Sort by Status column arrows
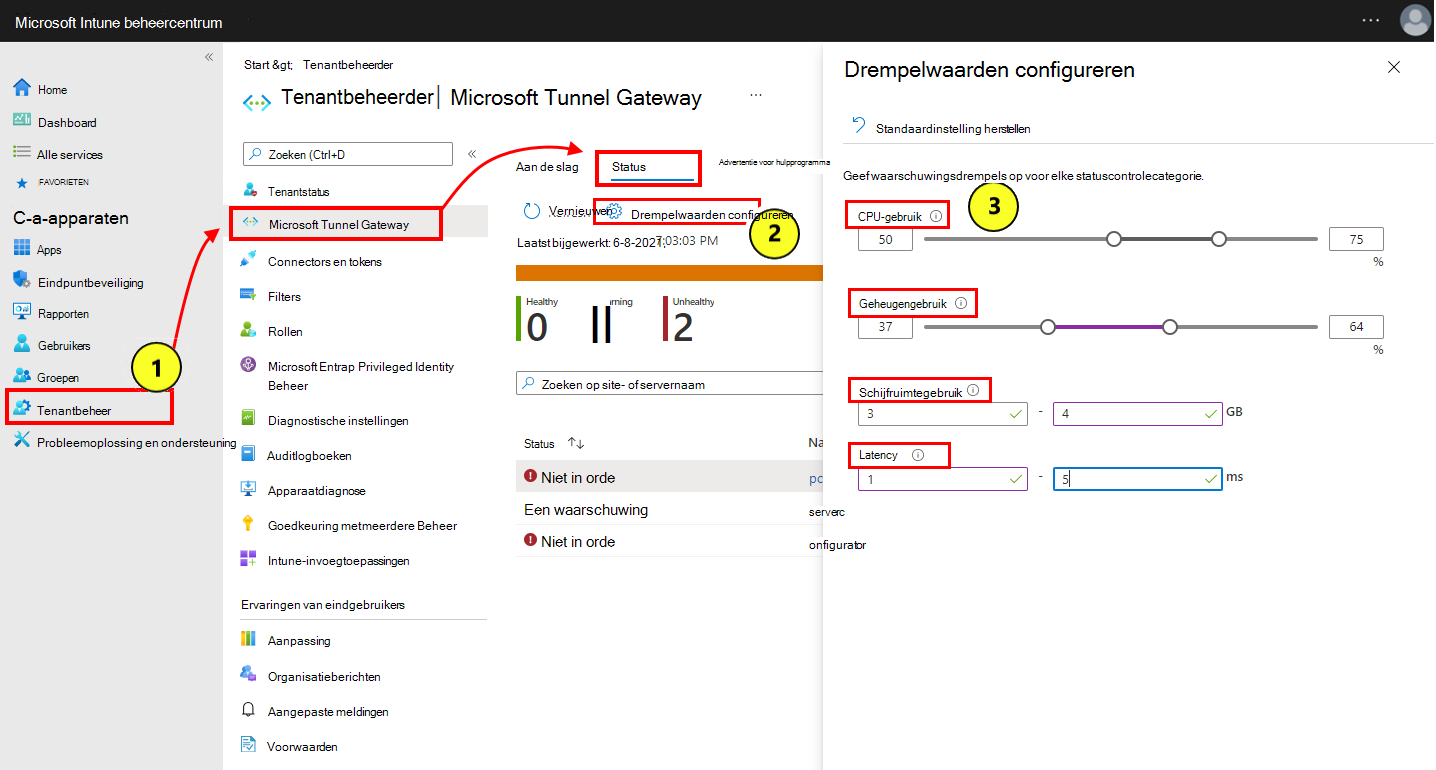This screenshot has width=1436, height=770. (576, 443)
